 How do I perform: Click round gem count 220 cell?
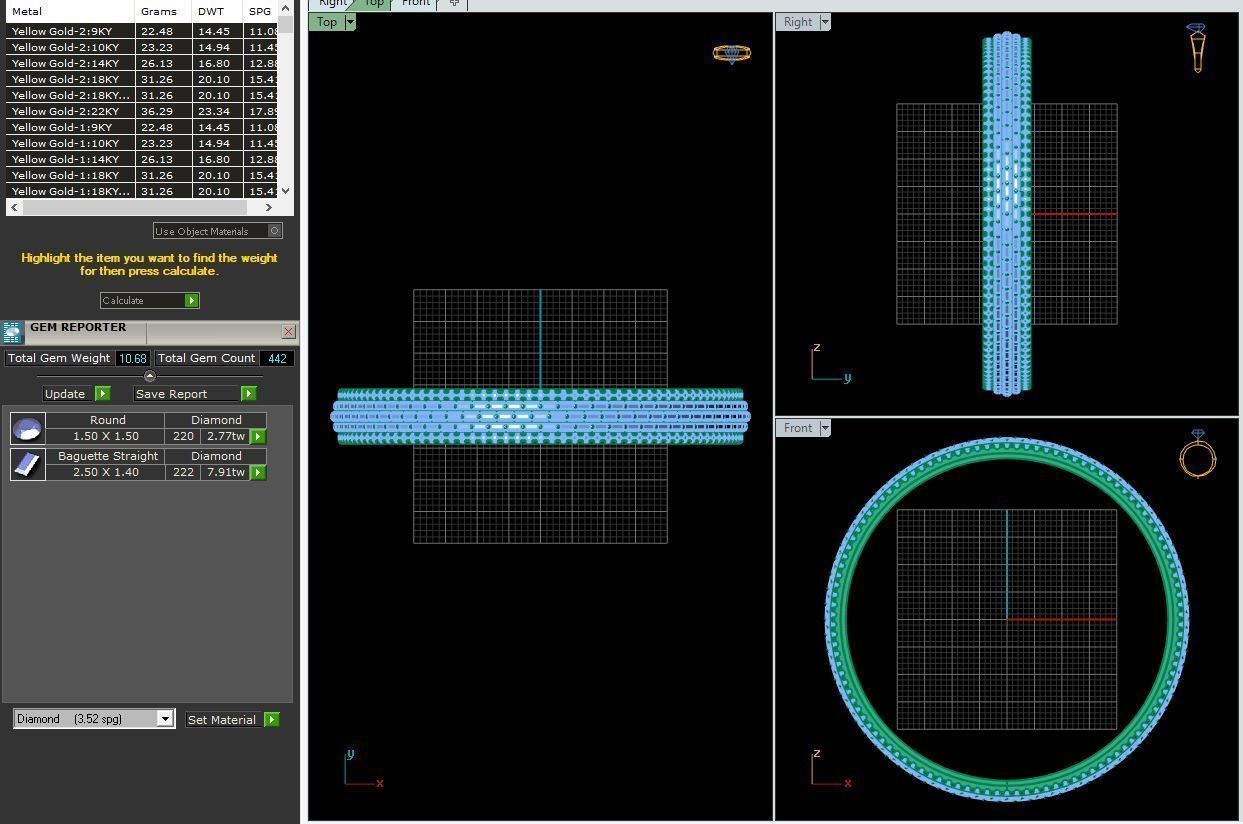pos(182,436)
